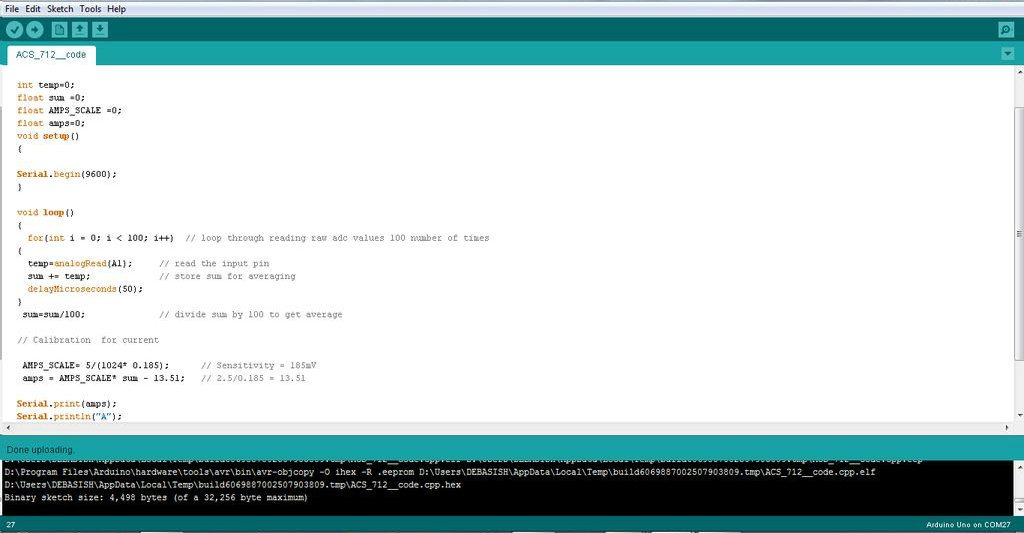This screenshot has width=1024, height=533.
Task: Click 'Serial.println("A");' line
Action: (x=69, y=416)
